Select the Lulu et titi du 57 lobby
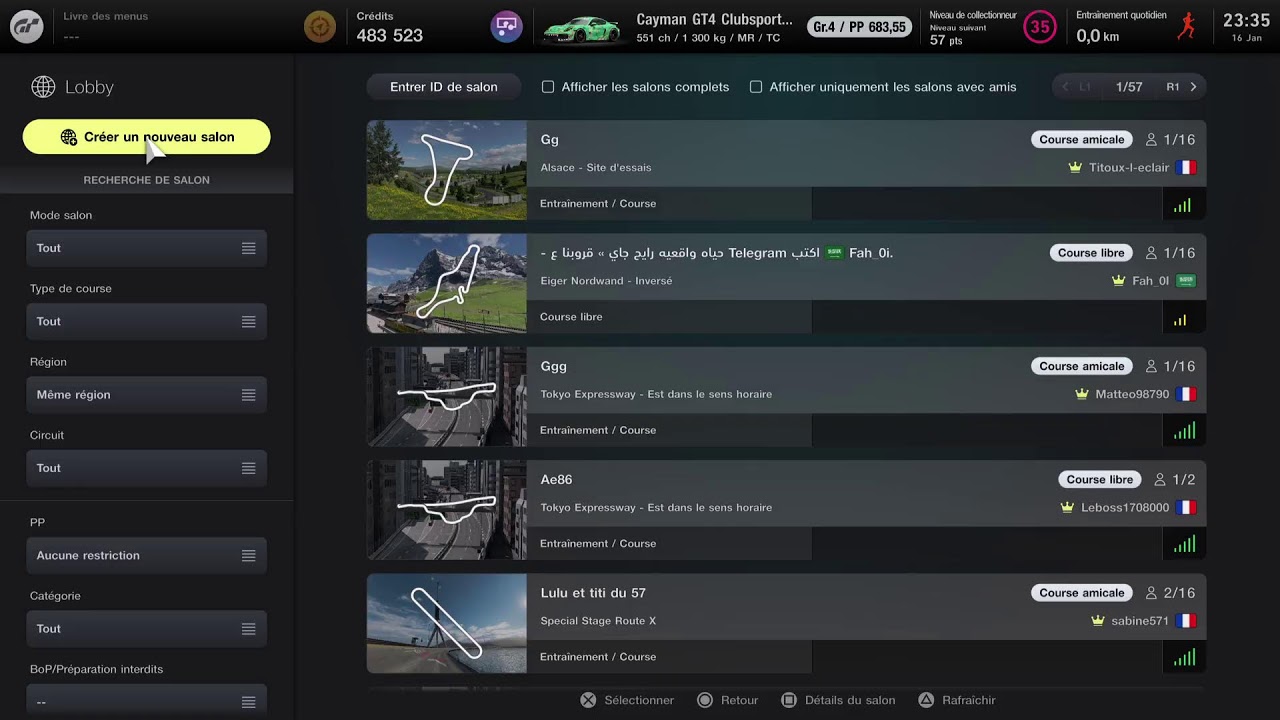 pyautogui.click(x=786, y=623)
